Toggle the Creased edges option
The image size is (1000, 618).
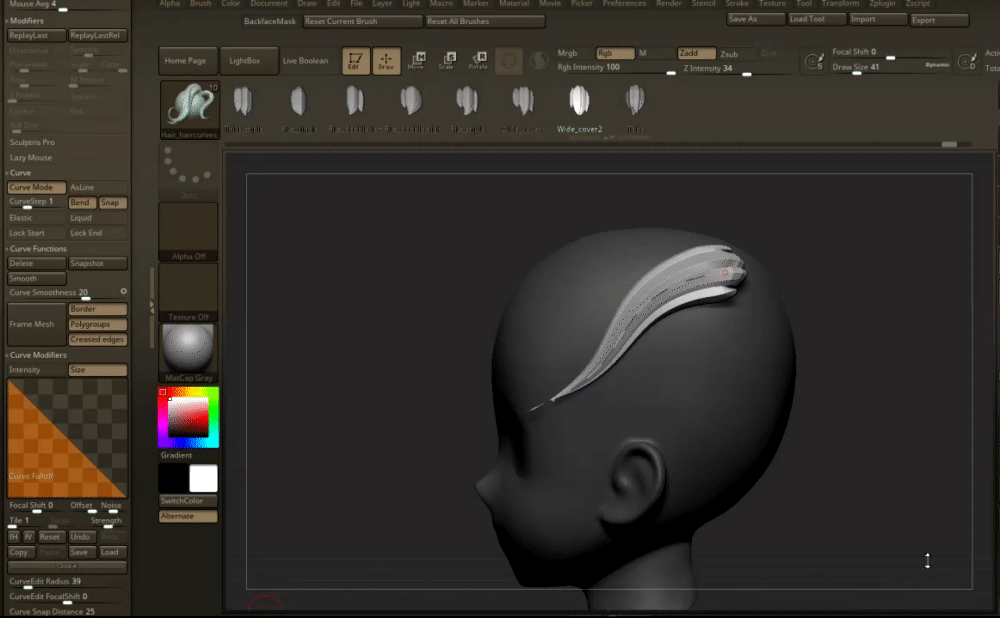(x=98, y=340)
